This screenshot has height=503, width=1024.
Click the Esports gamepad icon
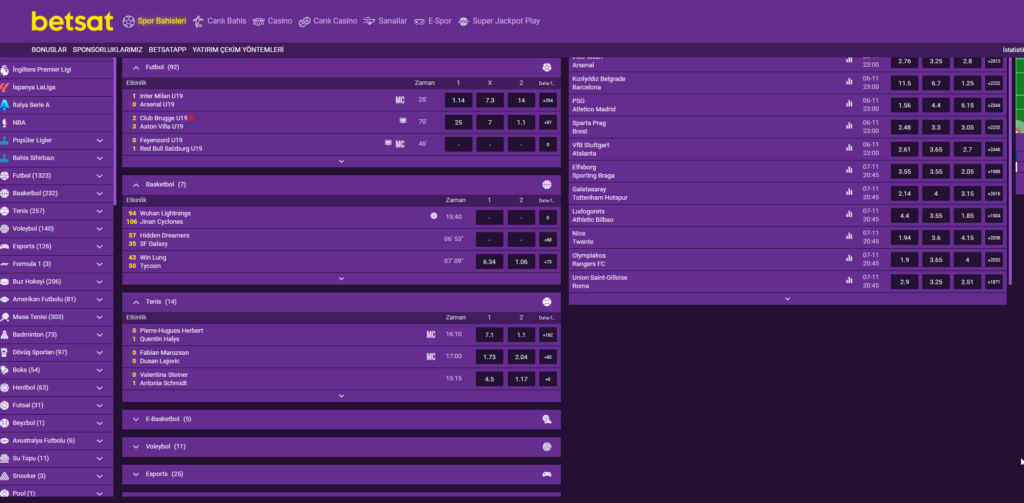pos(547,474)
